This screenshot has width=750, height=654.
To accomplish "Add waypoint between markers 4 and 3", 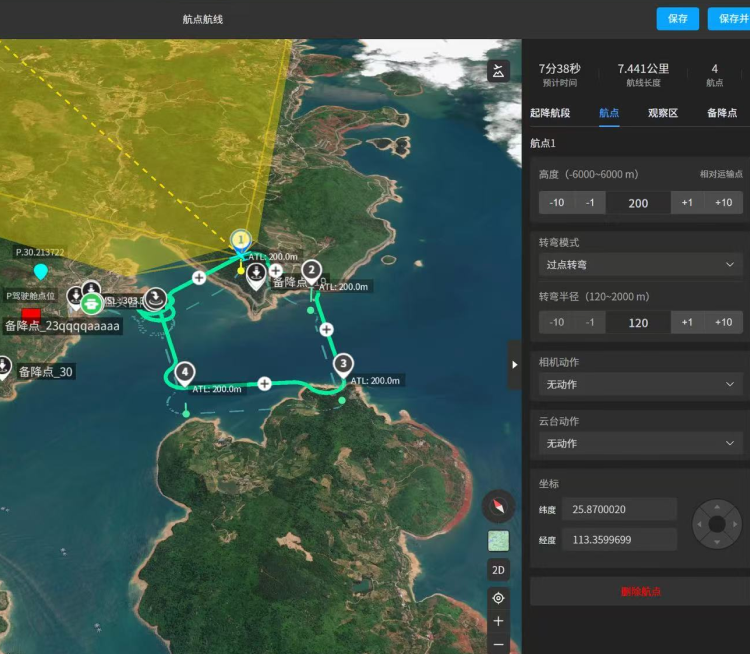I will pos(264,383).
